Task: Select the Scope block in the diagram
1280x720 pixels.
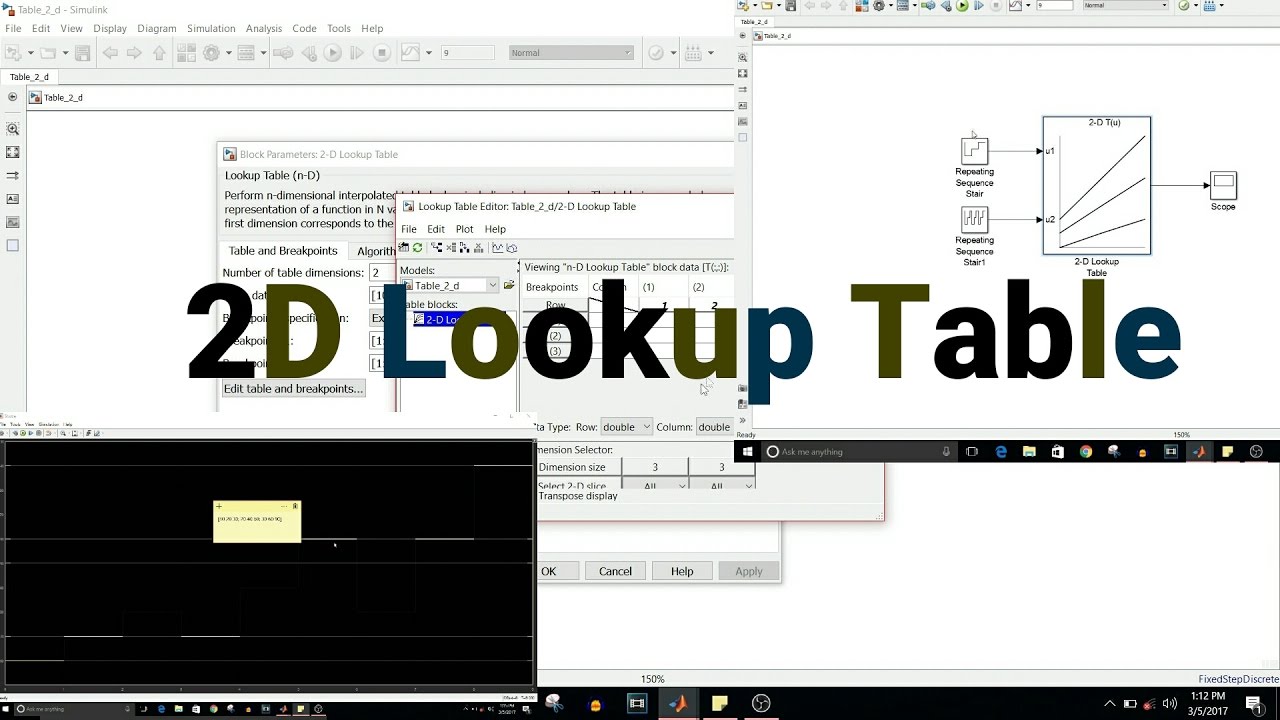Action: (x=1223, y=185)
